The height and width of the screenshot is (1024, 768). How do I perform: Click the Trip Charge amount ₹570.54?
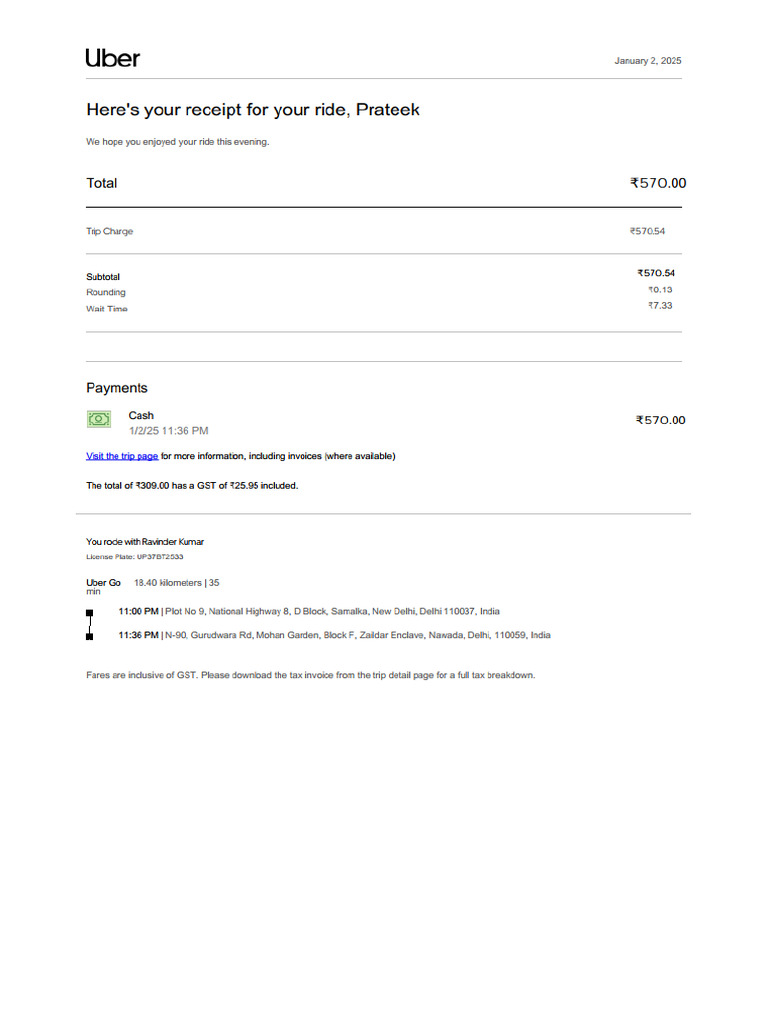pyautogui.click(x=647, y=232)
